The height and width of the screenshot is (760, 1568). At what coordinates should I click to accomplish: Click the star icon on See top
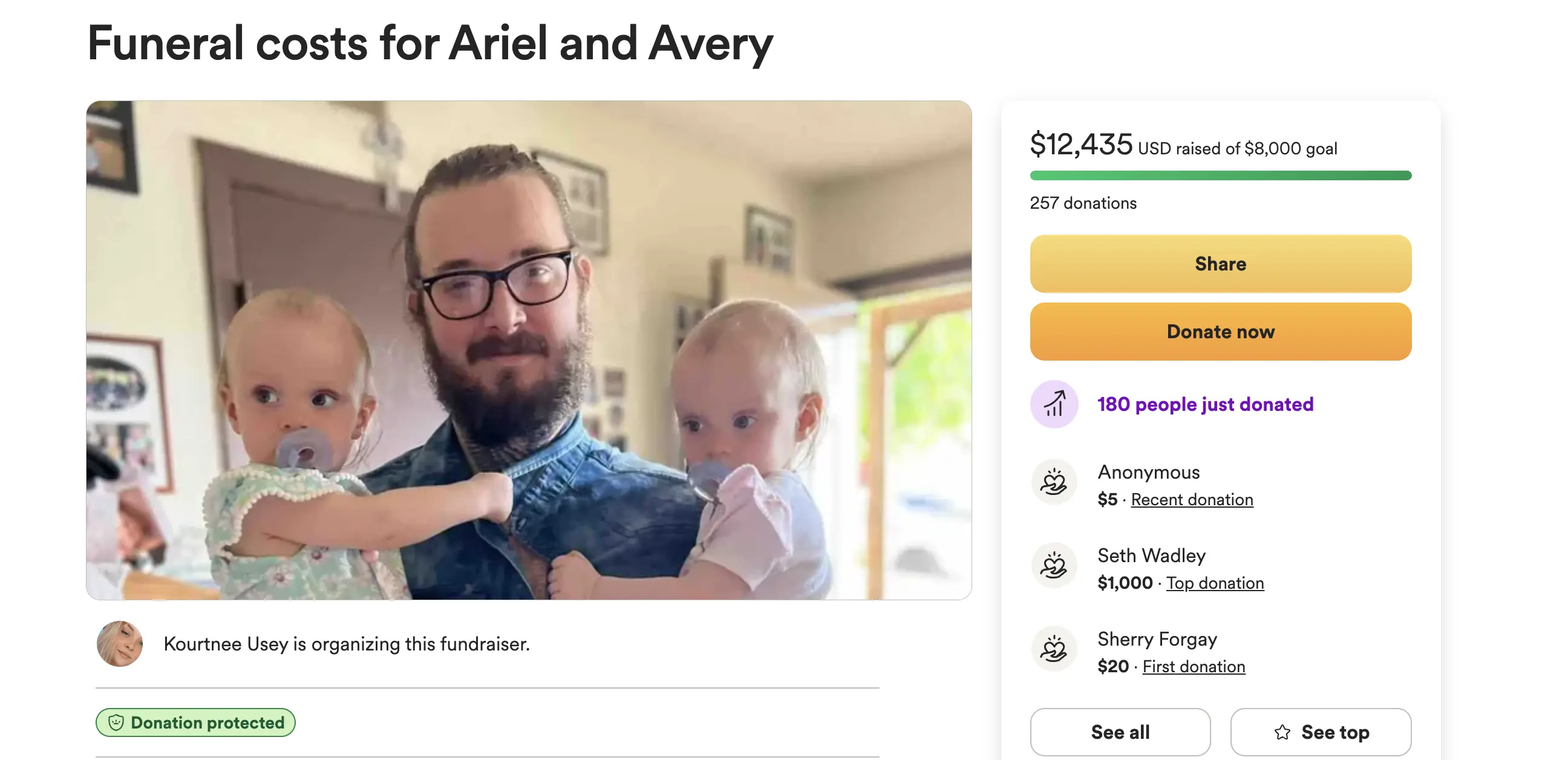click(x=1282, y=732)
